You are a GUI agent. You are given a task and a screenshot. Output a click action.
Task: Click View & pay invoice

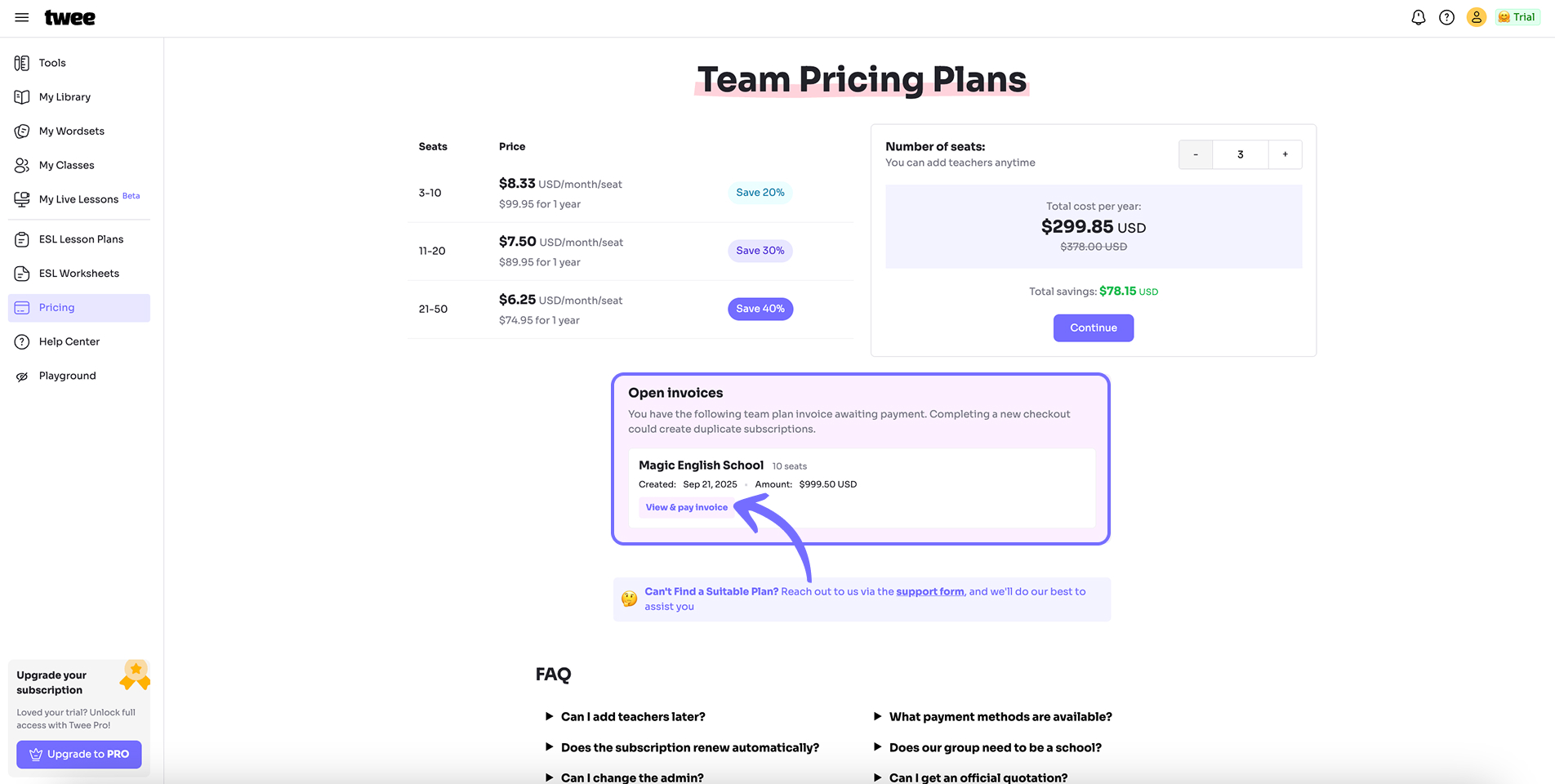tap(687, 508)
